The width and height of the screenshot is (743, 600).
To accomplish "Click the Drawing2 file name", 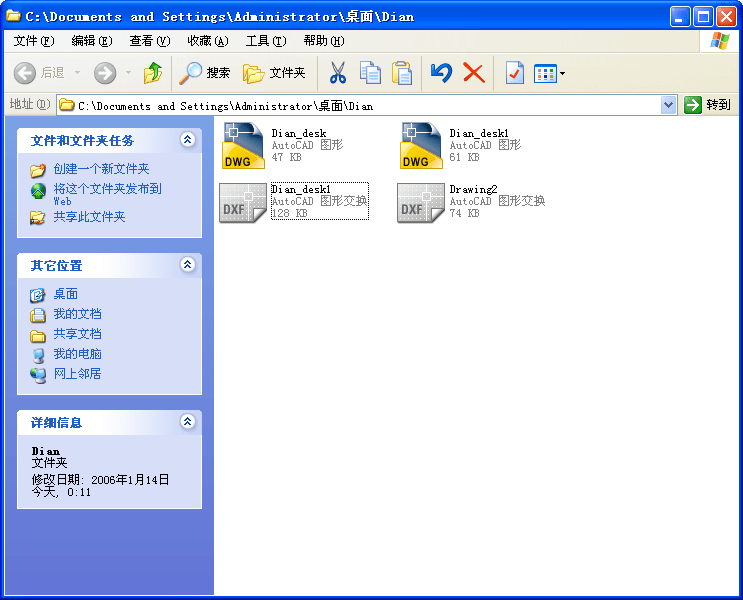I will (473, 189).
